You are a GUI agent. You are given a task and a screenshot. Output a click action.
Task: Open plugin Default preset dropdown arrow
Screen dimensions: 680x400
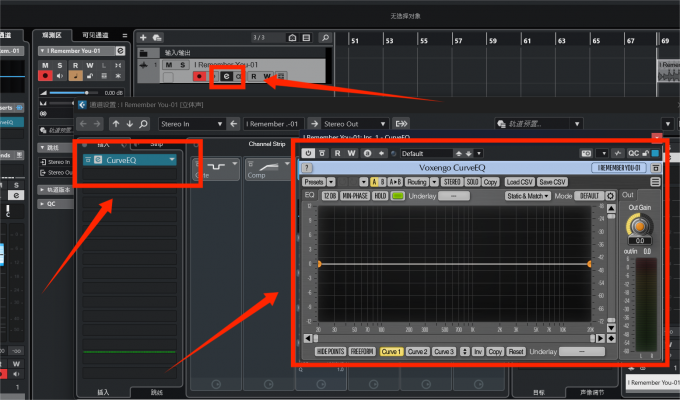479,153
